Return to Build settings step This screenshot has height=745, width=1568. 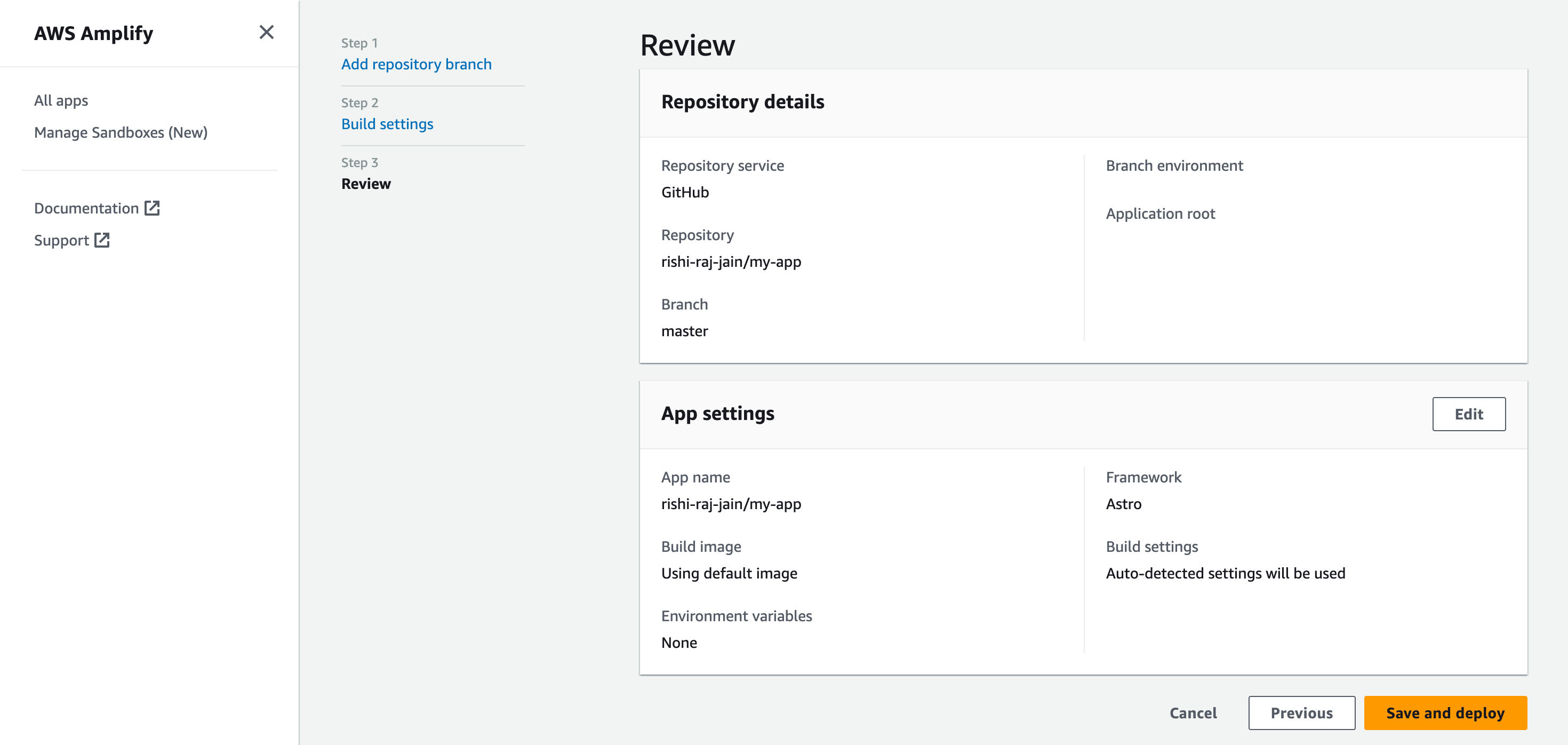tap(387, 124)
